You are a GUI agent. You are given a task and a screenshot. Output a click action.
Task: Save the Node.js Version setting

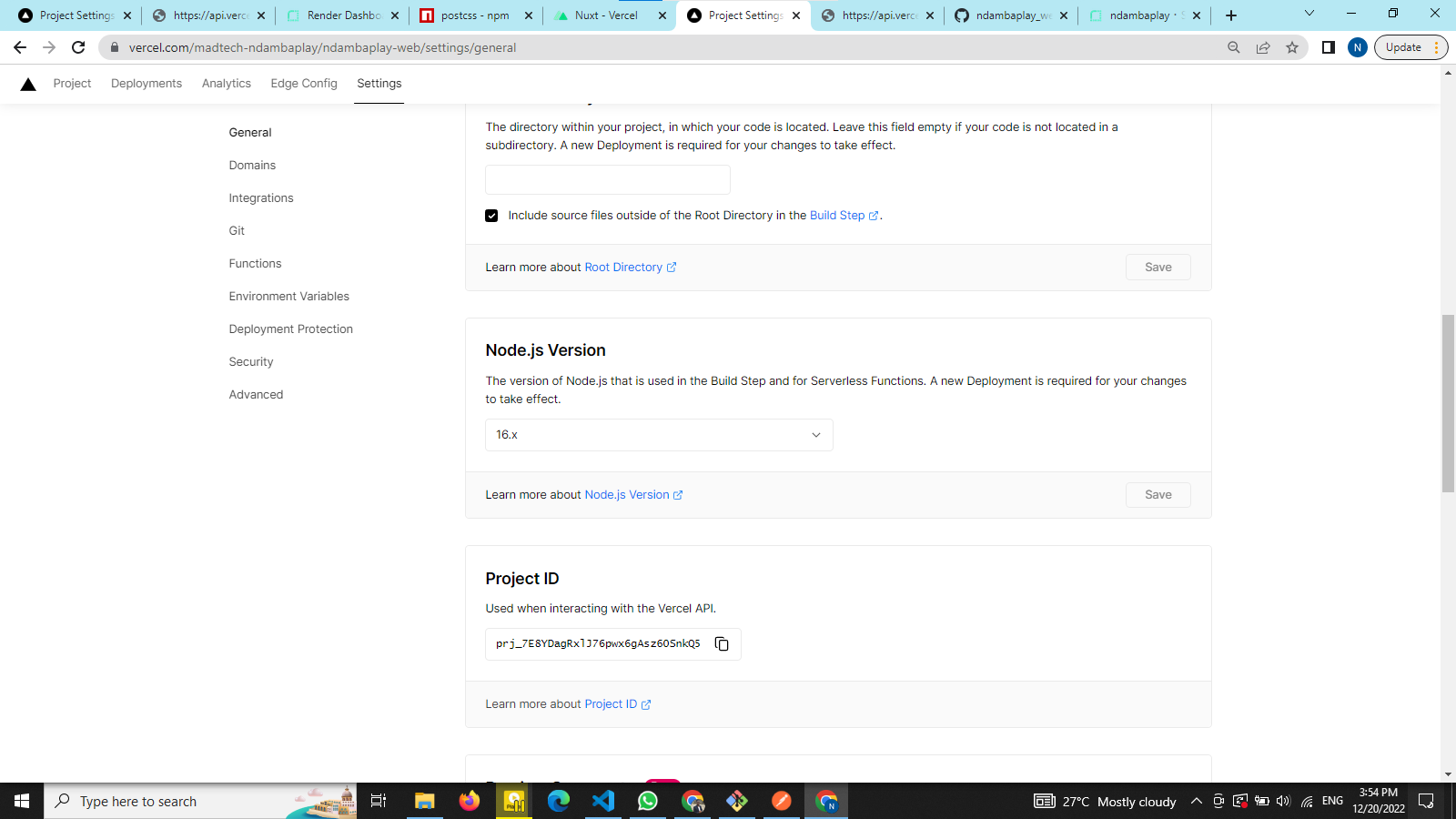coord(1158,495)
